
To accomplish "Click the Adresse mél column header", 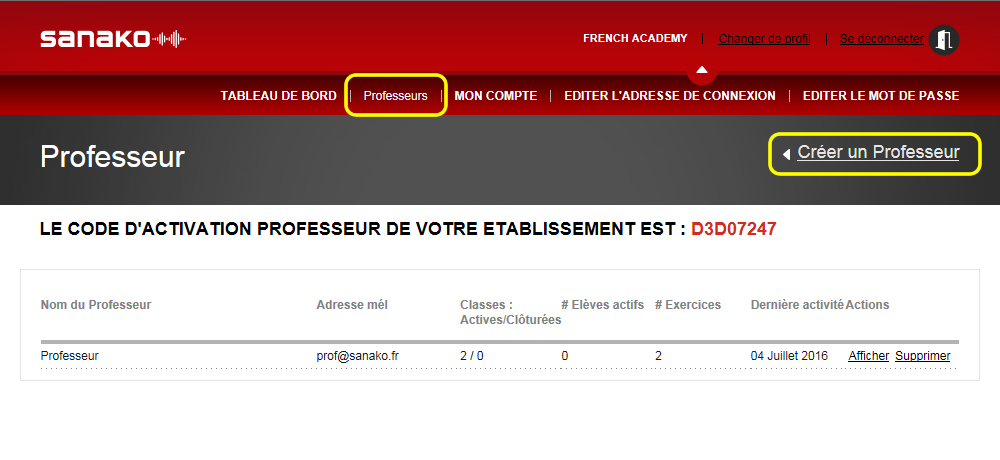I will [x=352, y=305].
